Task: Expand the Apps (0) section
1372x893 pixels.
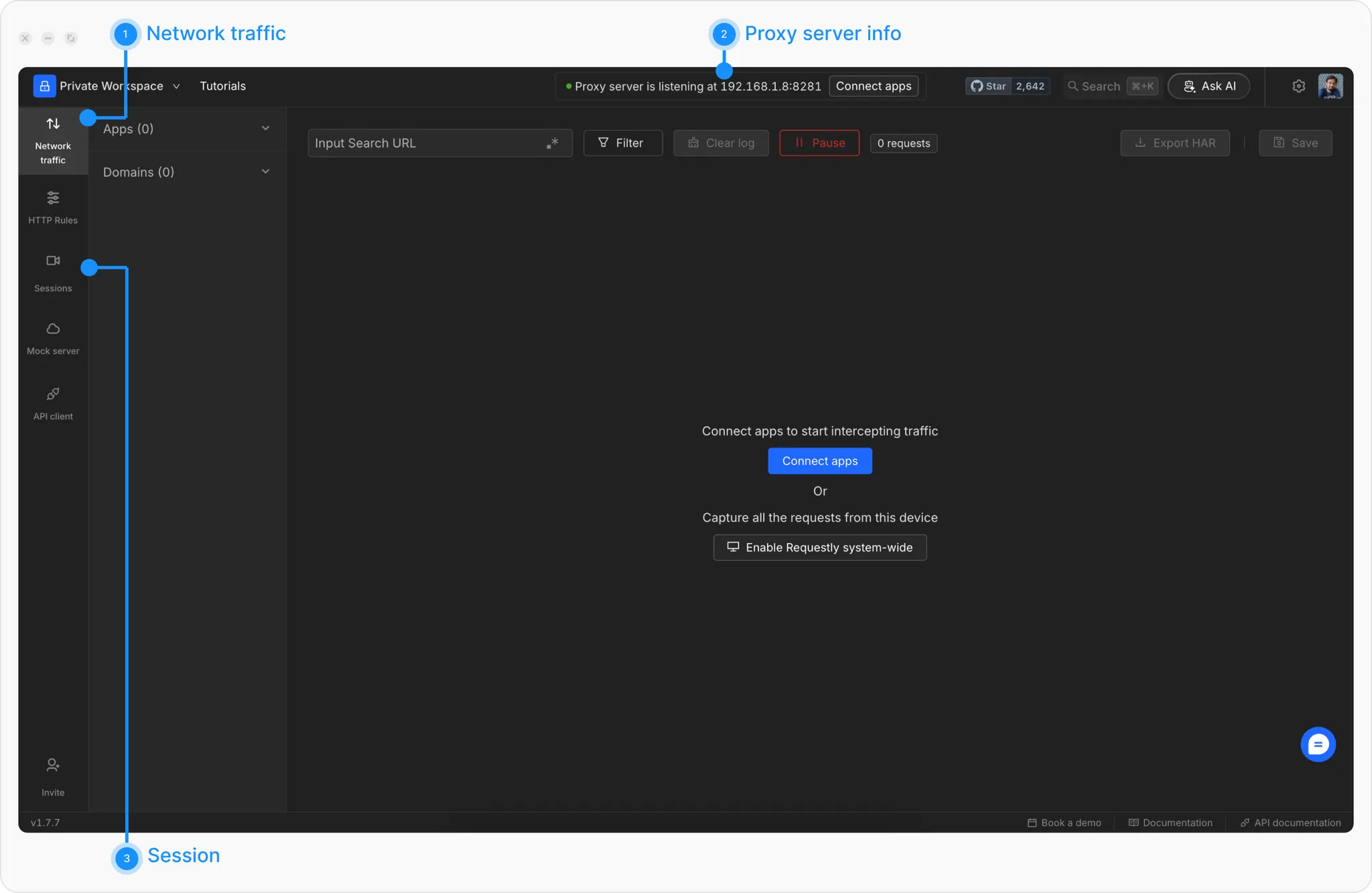Action: 186,129
